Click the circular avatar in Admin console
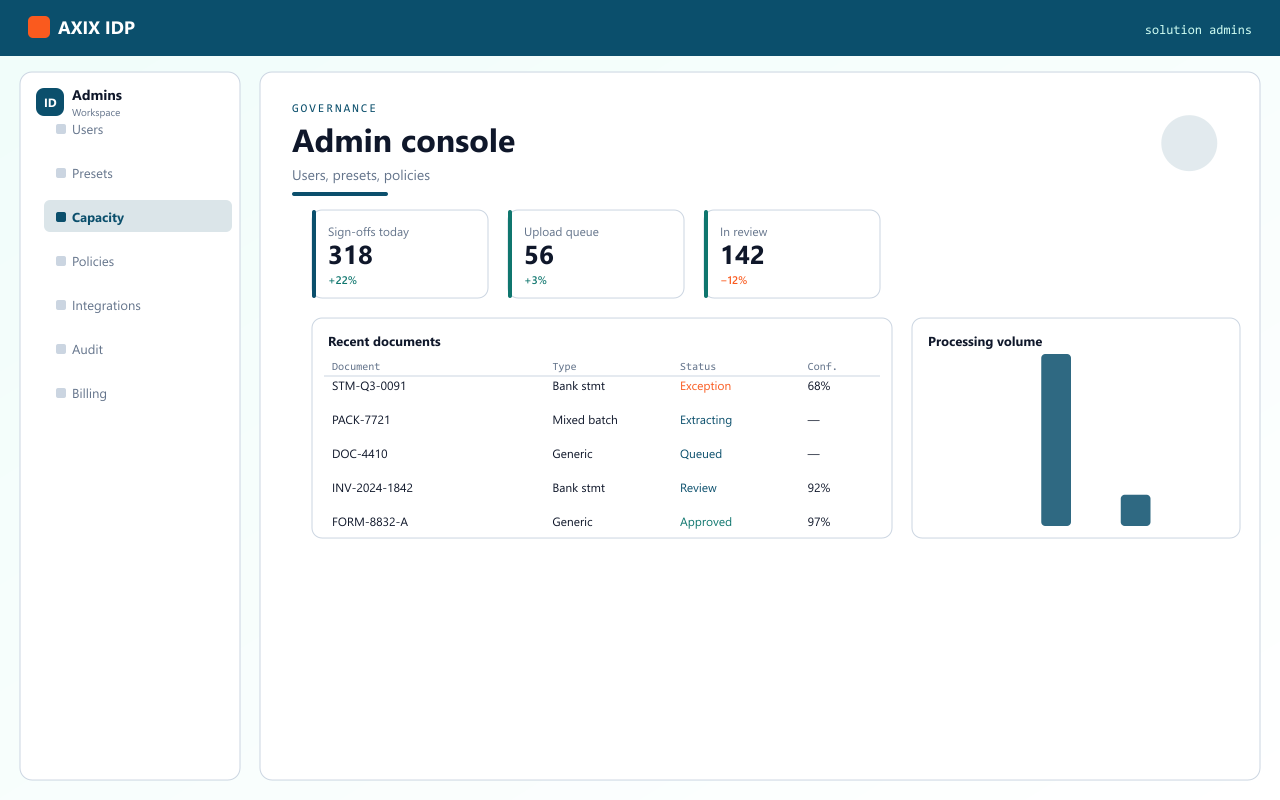The width and height of the screenshot is (1280, 800). (x=1189, y=143)
